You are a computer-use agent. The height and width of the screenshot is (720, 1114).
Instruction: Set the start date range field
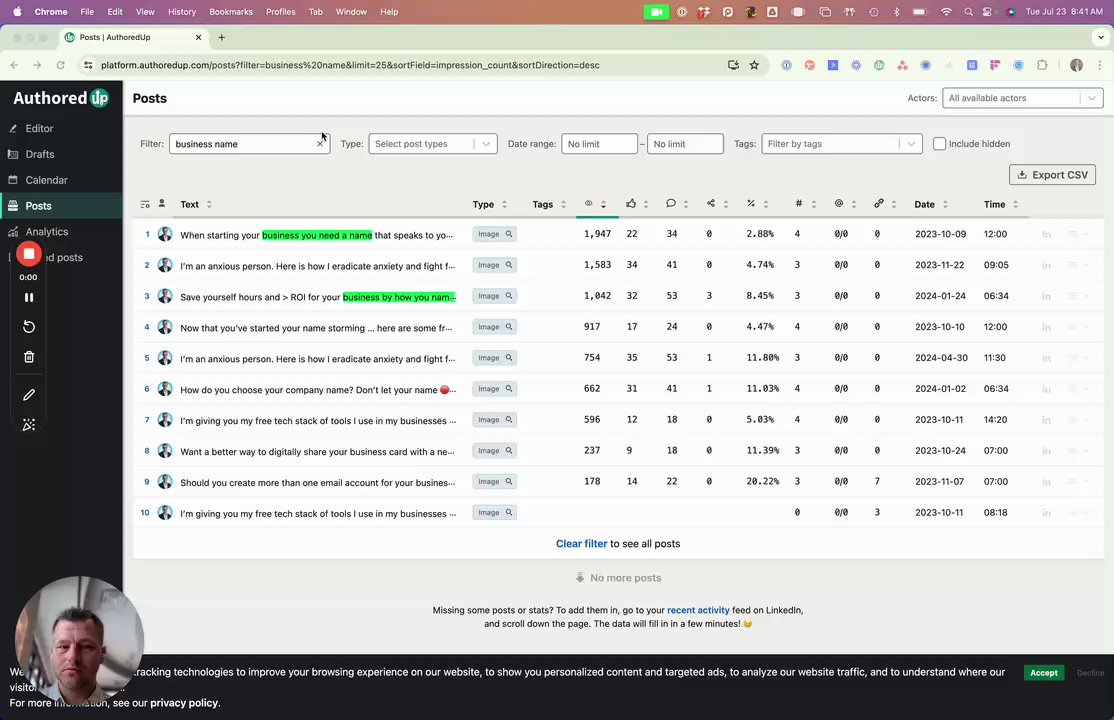click(x=599, y=144)
